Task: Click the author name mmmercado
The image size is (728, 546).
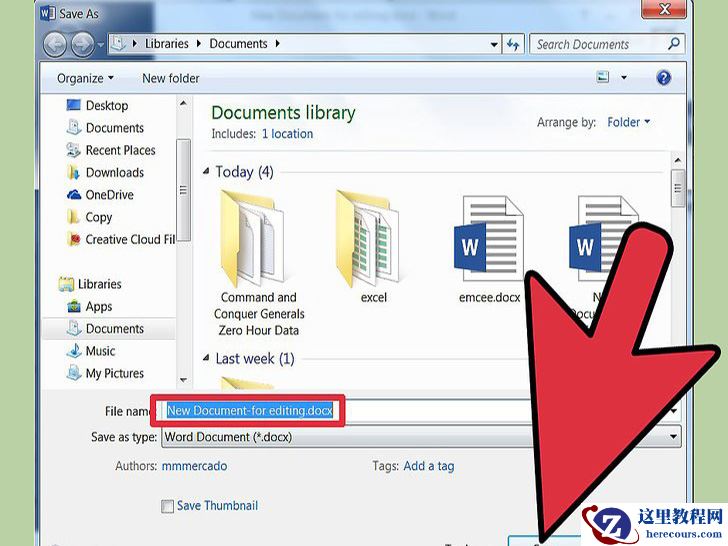Action: point(195,466)
